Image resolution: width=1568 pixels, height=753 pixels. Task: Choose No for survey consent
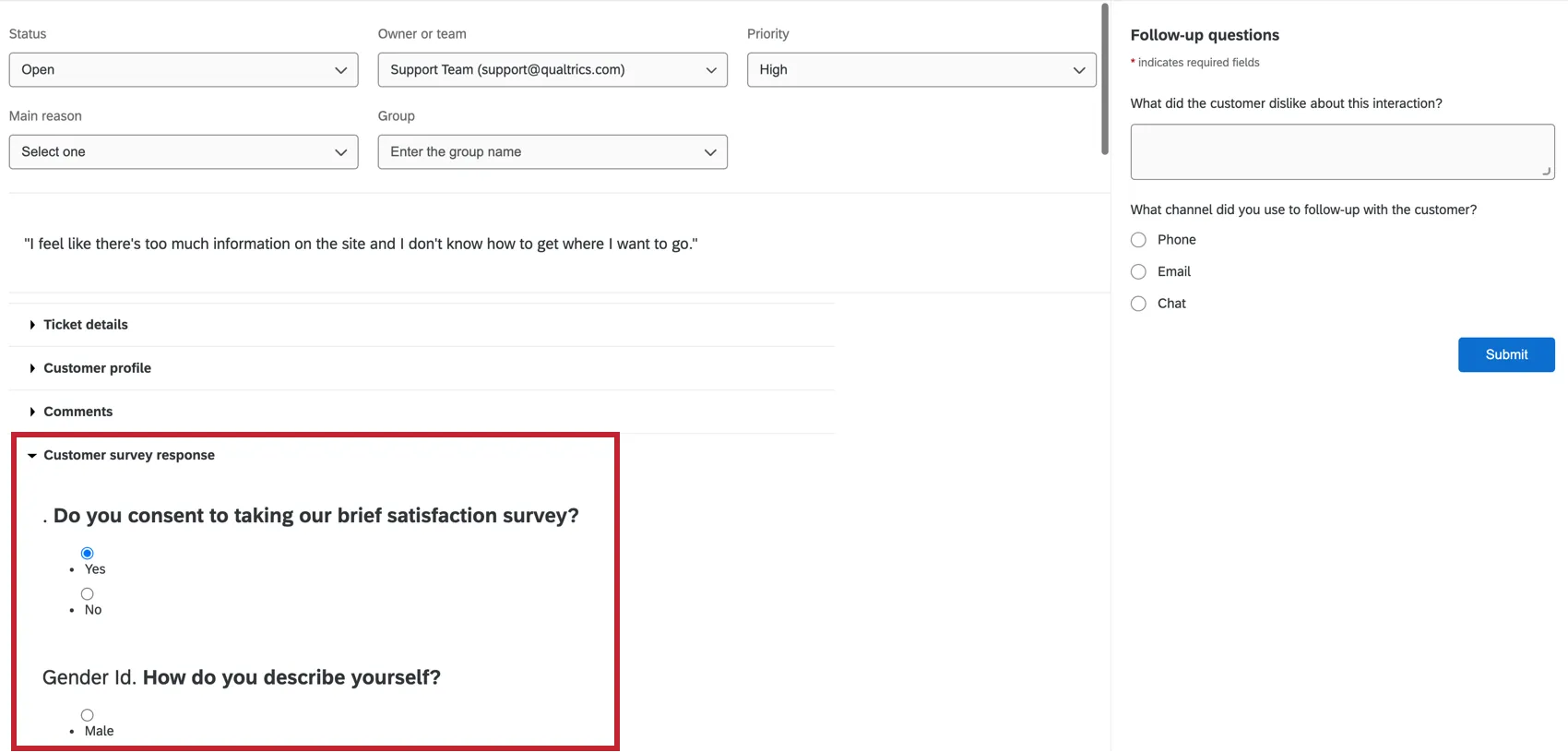pyautogui.click(x=88, y=594)
